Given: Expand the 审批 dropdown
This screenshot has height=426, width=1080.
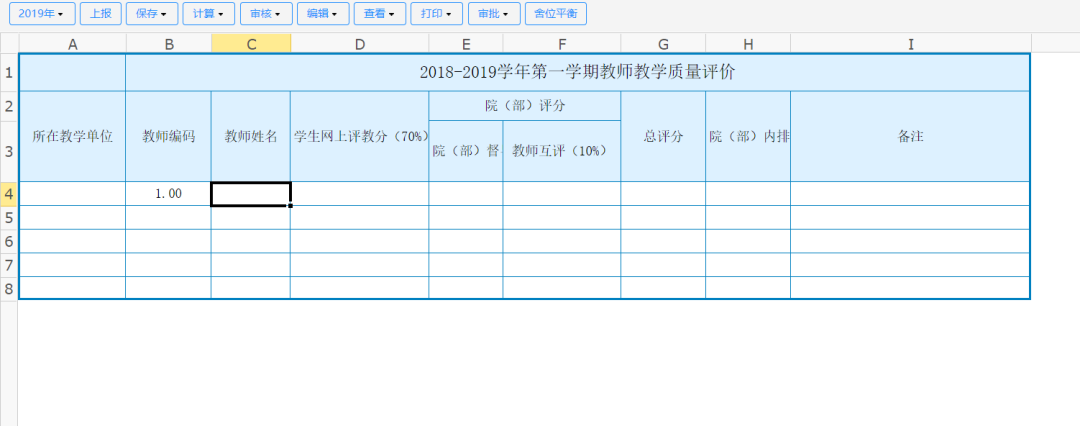Looking at the screenshot, I should [494, 14].
